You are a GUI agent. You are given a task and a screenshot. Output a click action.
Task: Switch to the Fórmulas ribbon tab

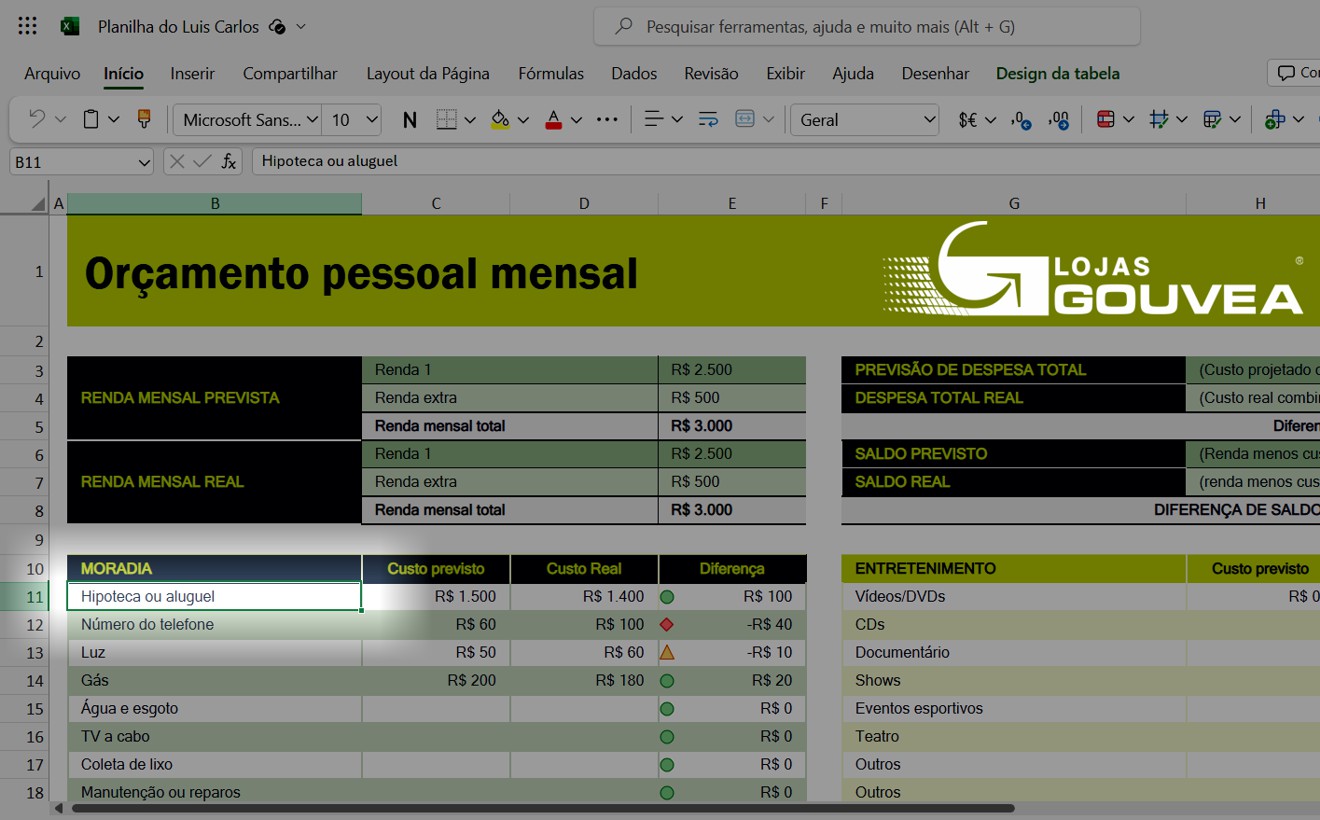click(x=550, y=73)
